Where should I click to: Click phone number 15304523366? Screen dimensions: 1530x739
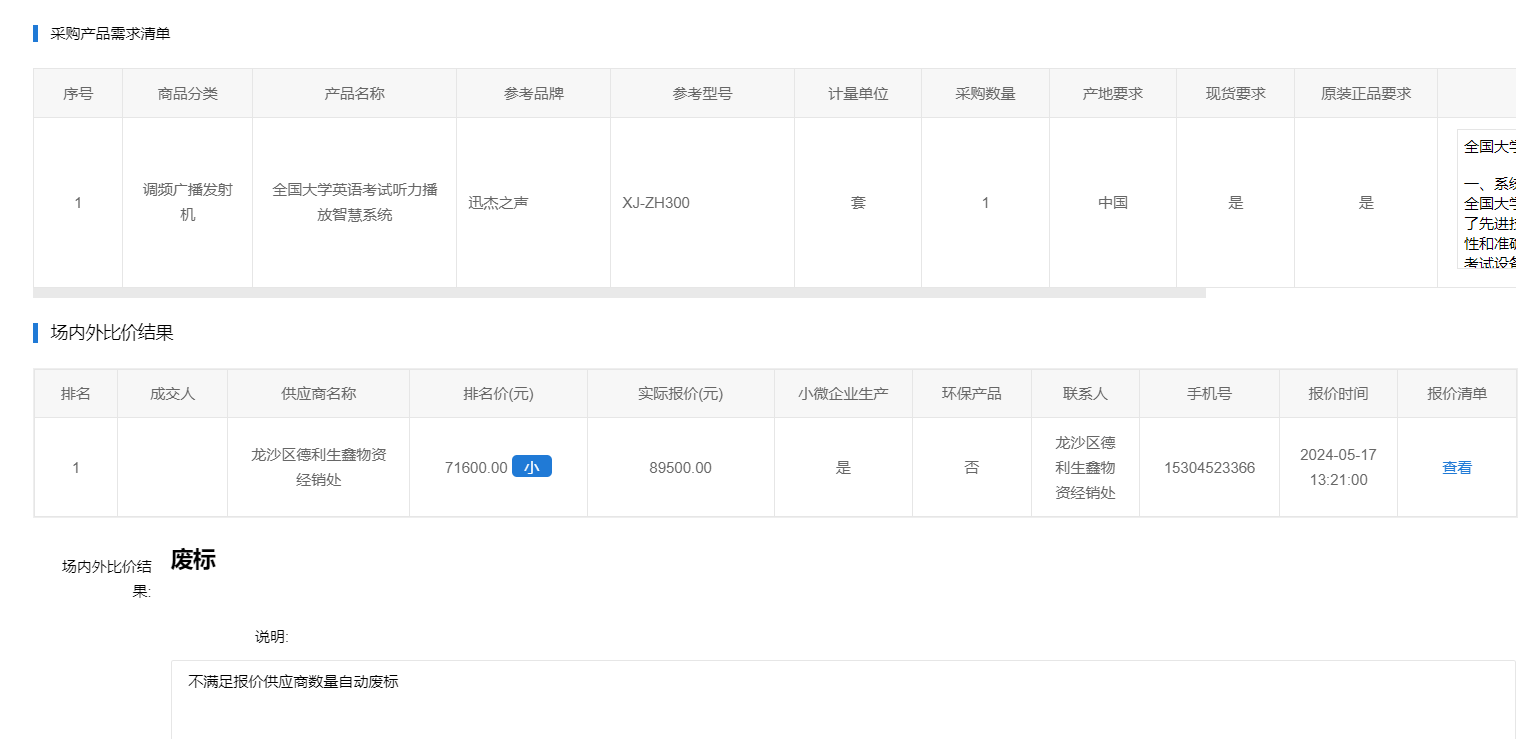click(x=1209, y=468)
